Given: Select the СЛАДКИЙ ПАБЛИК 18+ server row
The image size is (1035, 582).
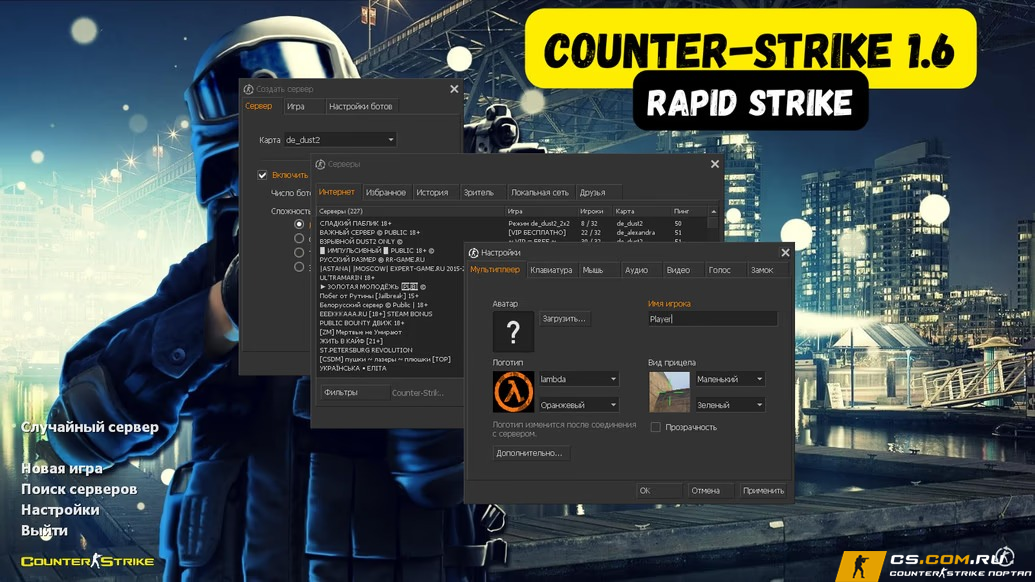Looking at the screenshot, I should (512, 224).
